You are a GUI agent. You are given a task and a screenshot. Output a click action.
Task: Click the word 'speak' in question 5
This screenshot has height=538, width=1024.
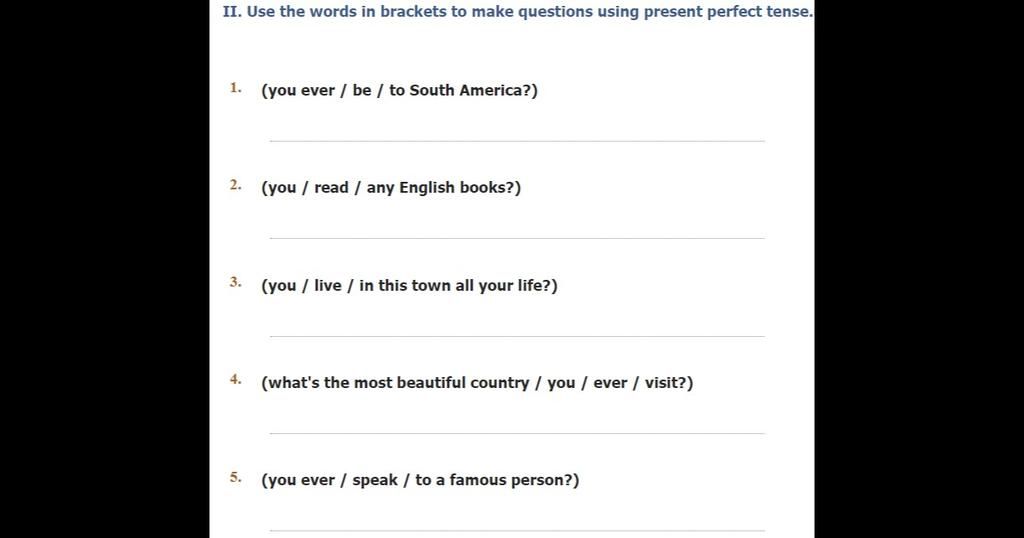[375, 481]
